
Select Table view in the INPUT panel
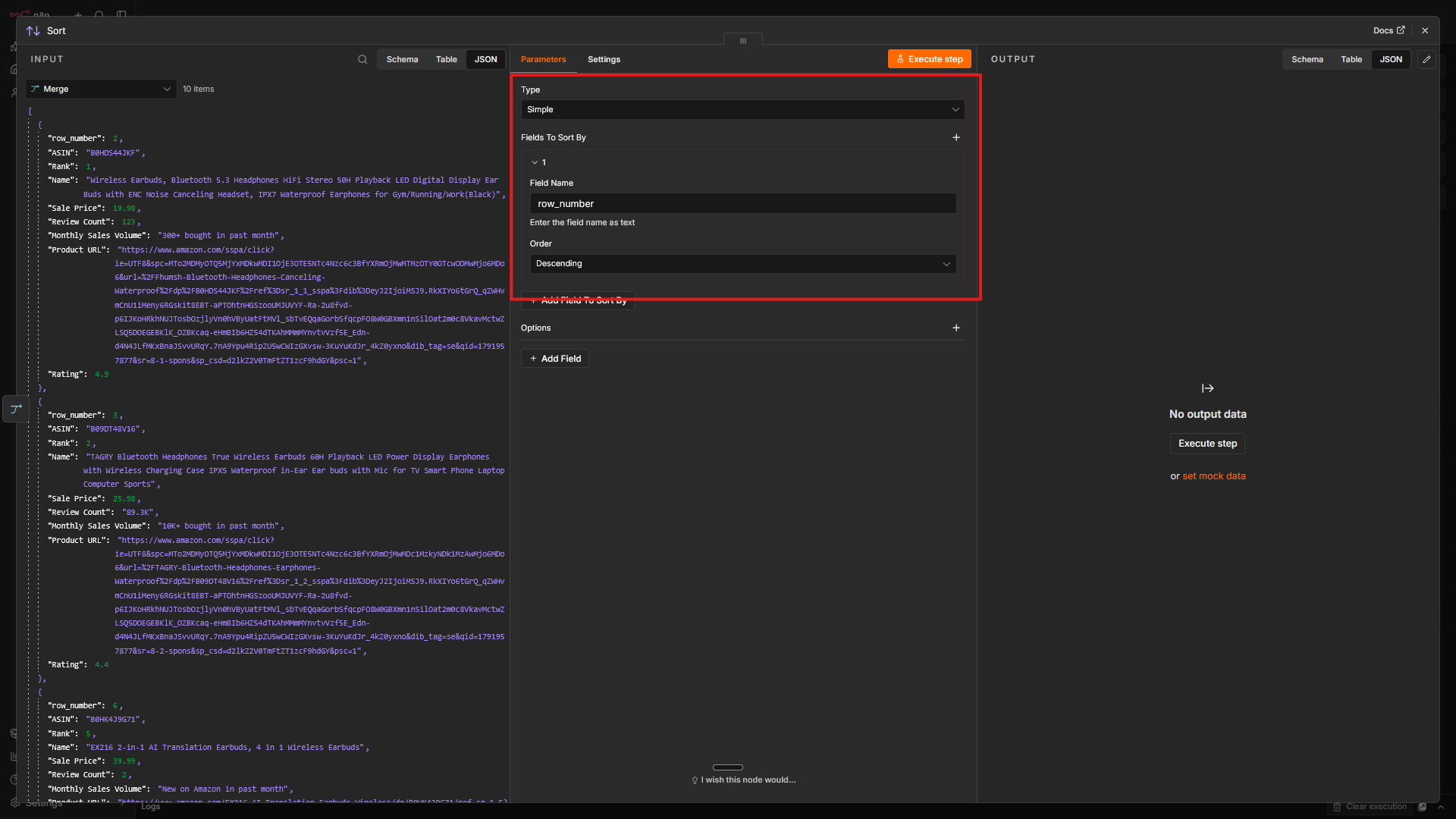[446, 59]
